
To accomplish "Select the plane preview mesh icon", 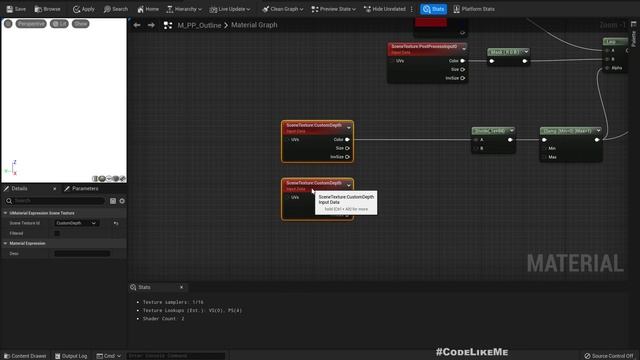I will click(x=109, y=178).
